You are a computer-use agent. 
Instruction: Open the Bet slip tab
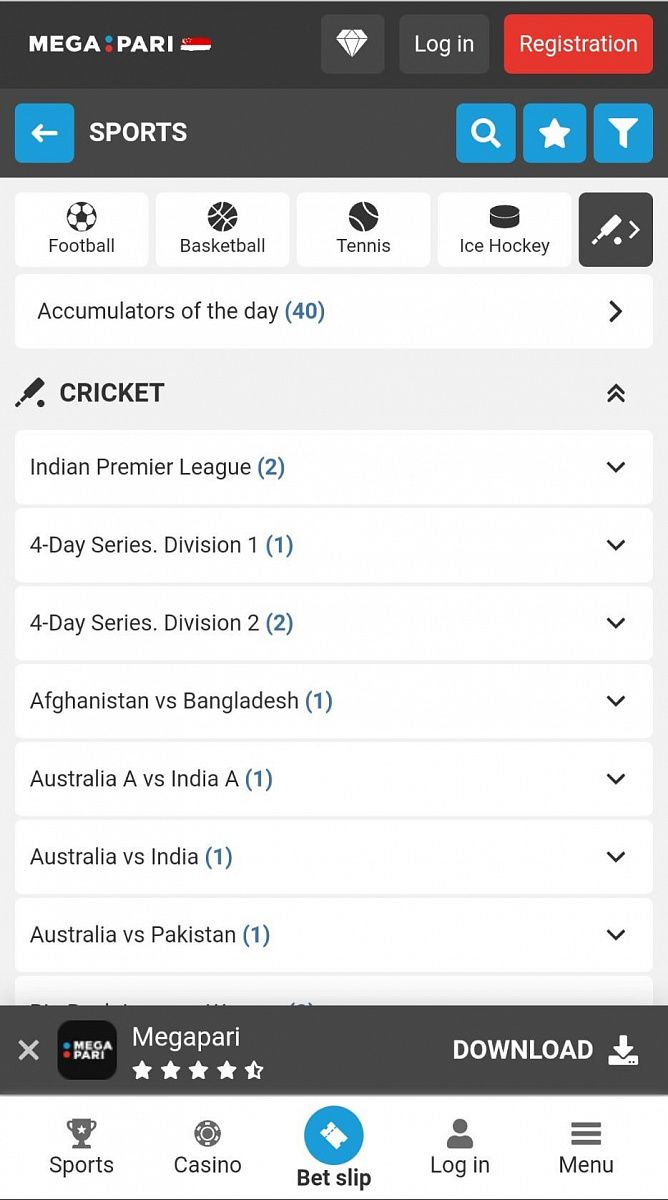pyautogui.click(x=334, y=1148)
